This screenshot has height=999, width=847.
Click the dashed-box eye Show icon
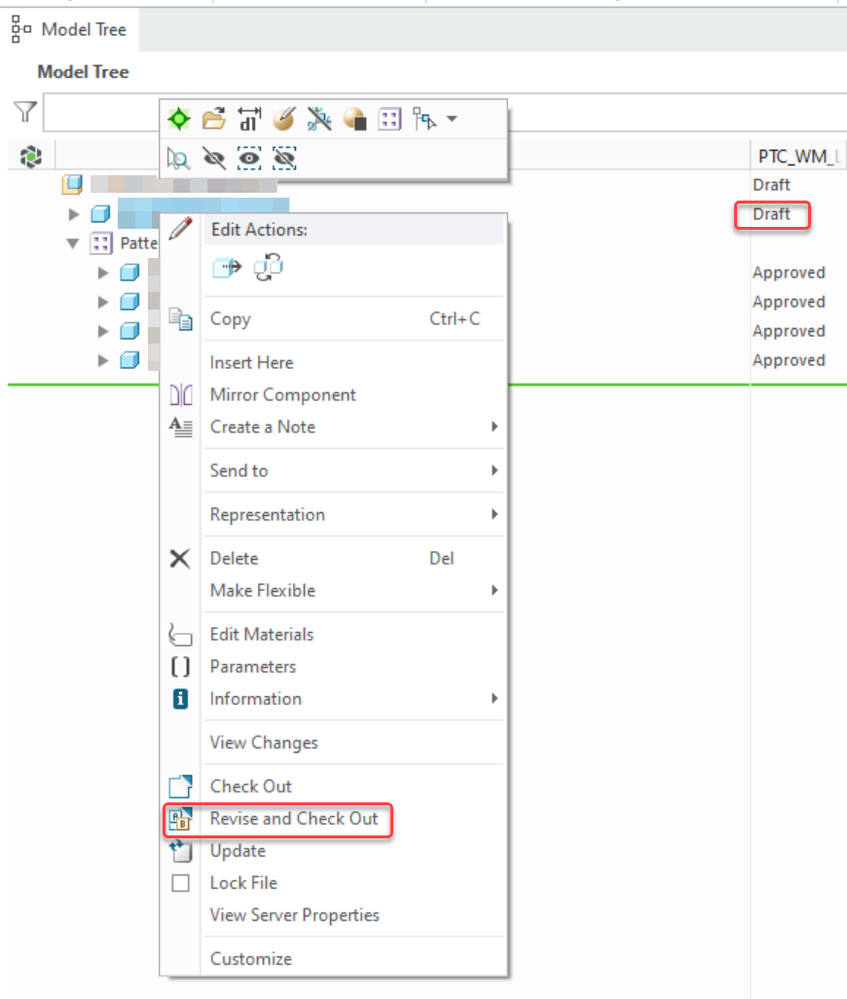249,158
